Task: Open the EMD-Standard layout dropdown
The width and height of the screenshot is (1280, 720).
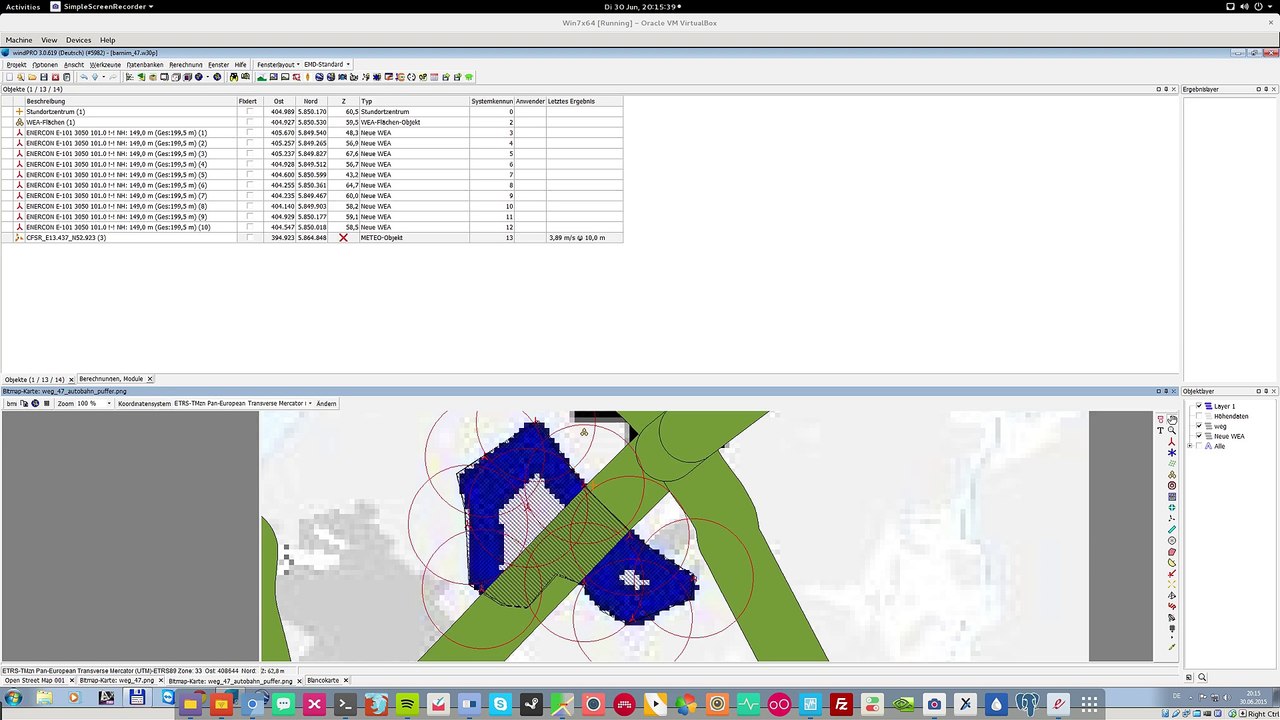Action: (x=327, y=64)
